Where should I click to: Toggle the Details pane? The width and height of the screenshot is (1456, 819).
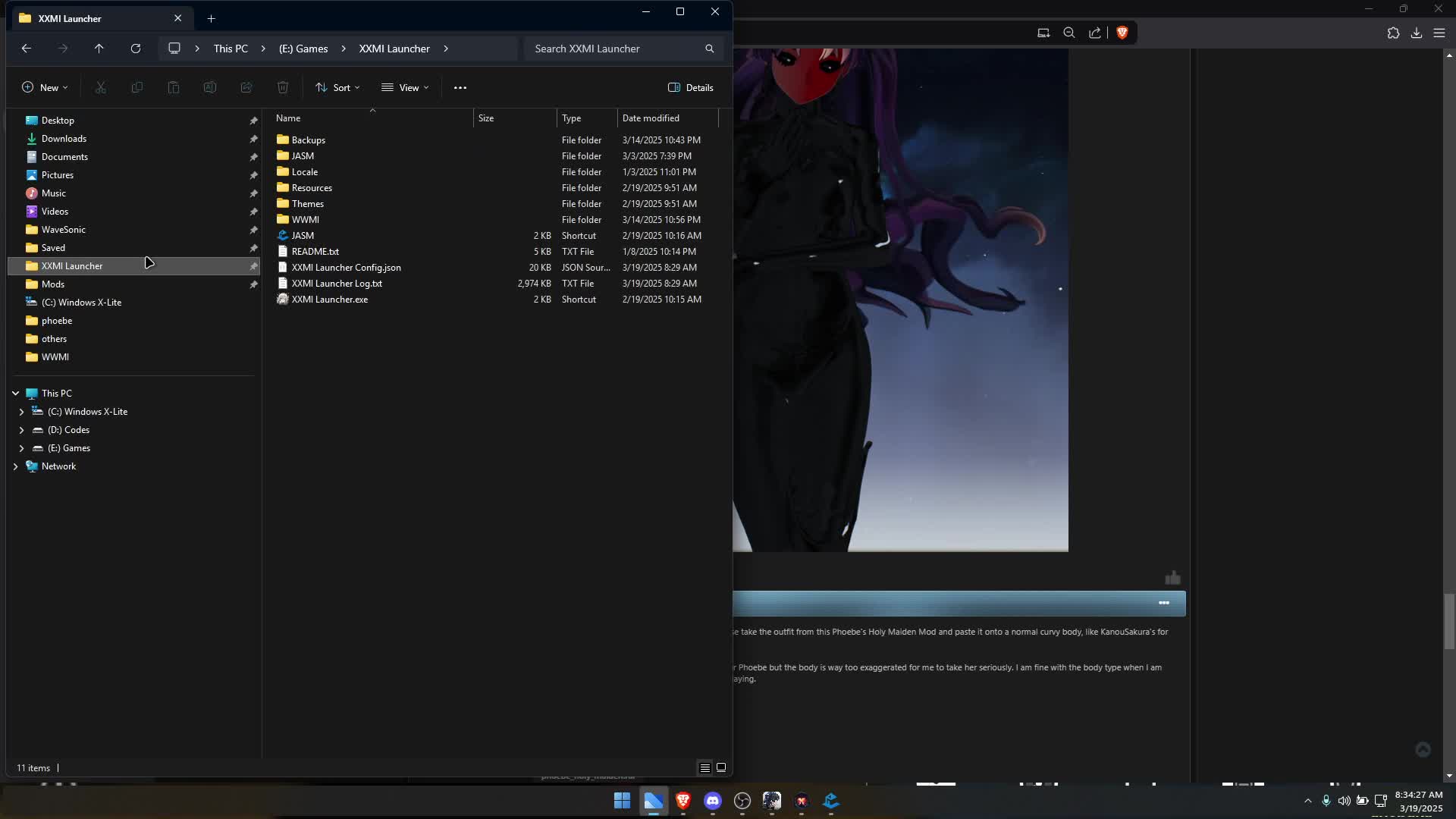pos(690,87)
